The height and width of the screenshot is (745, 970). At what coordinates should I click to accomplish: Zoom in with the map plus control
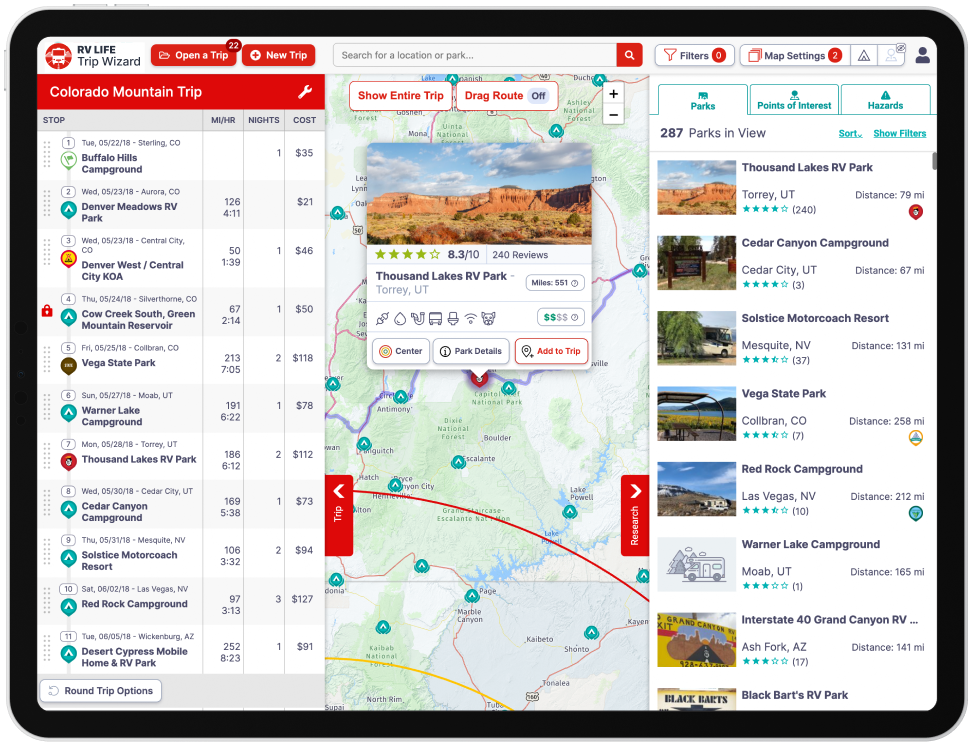tap(613, 93)
